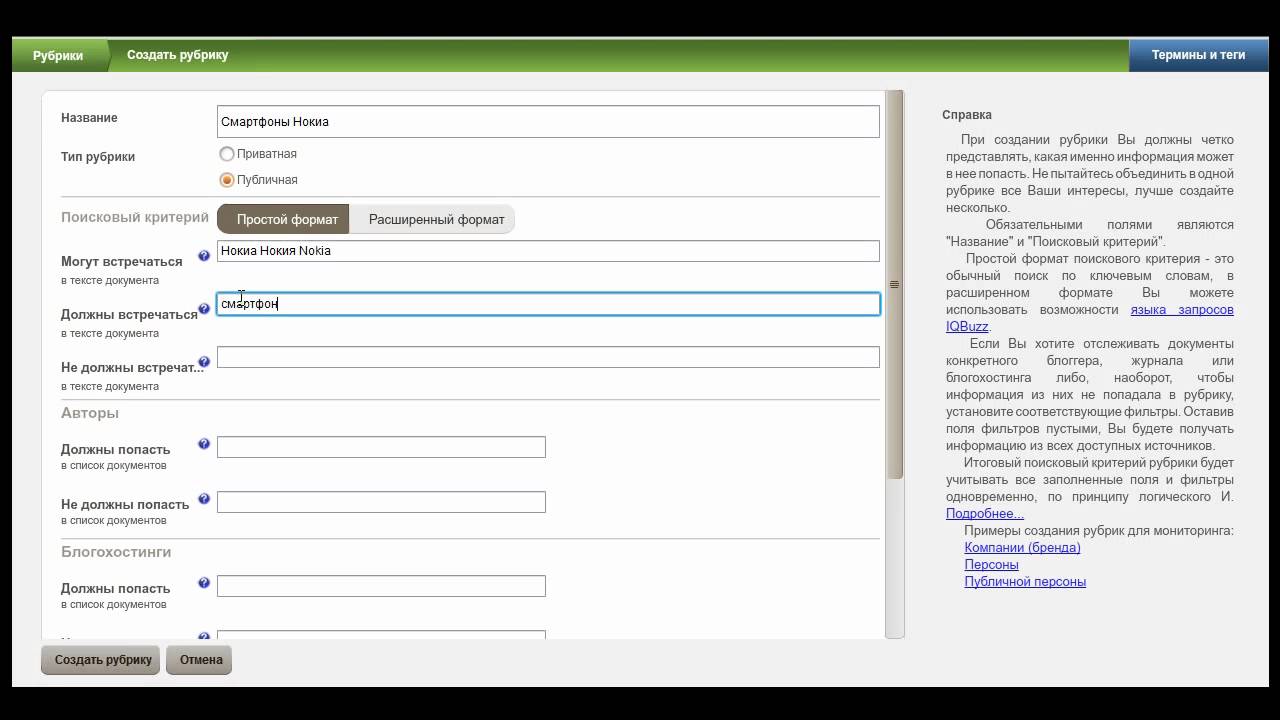Follow the "Подробнее..." link

[985, 514]
